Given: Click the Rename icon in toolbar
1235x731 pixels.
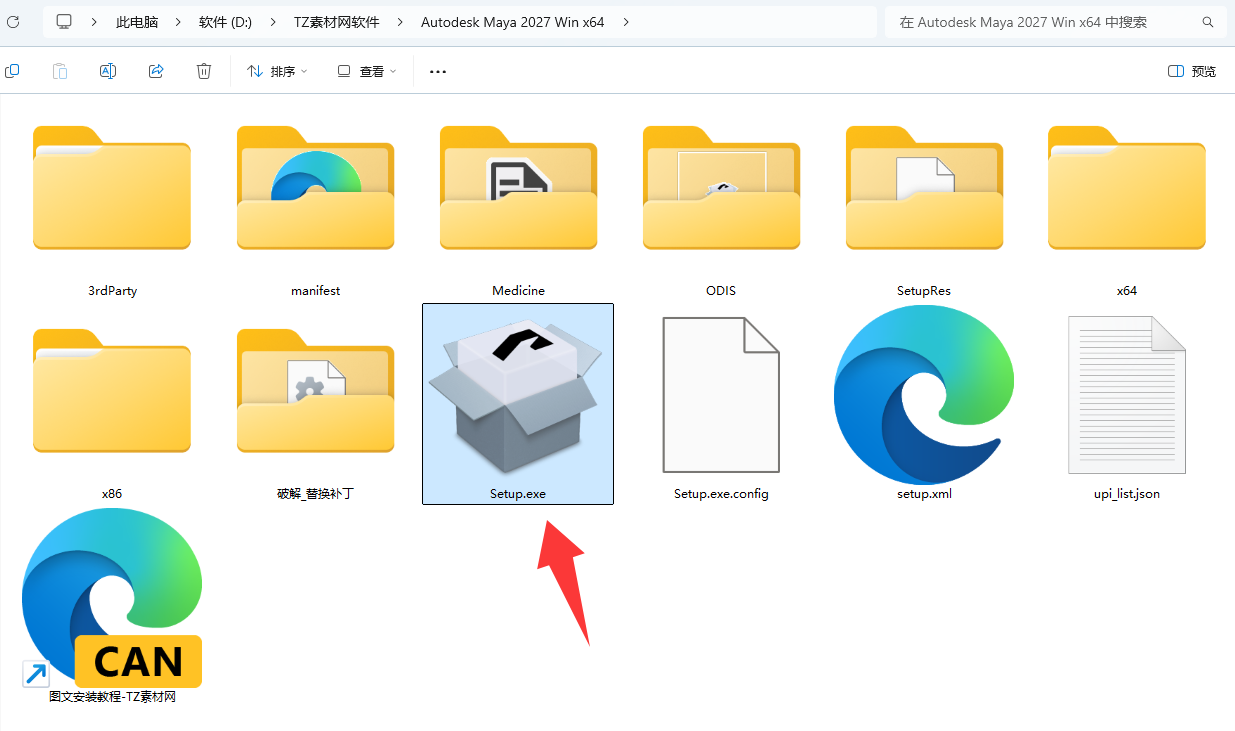Looking at the screenshot, I should pyautogui.click(x=108, y=71).
